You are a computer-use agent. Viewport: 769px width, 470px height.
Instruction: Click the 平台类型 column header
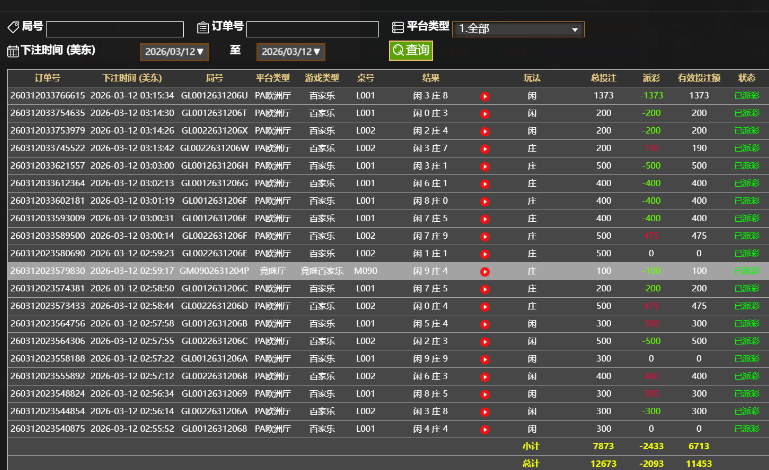point(273,78)
